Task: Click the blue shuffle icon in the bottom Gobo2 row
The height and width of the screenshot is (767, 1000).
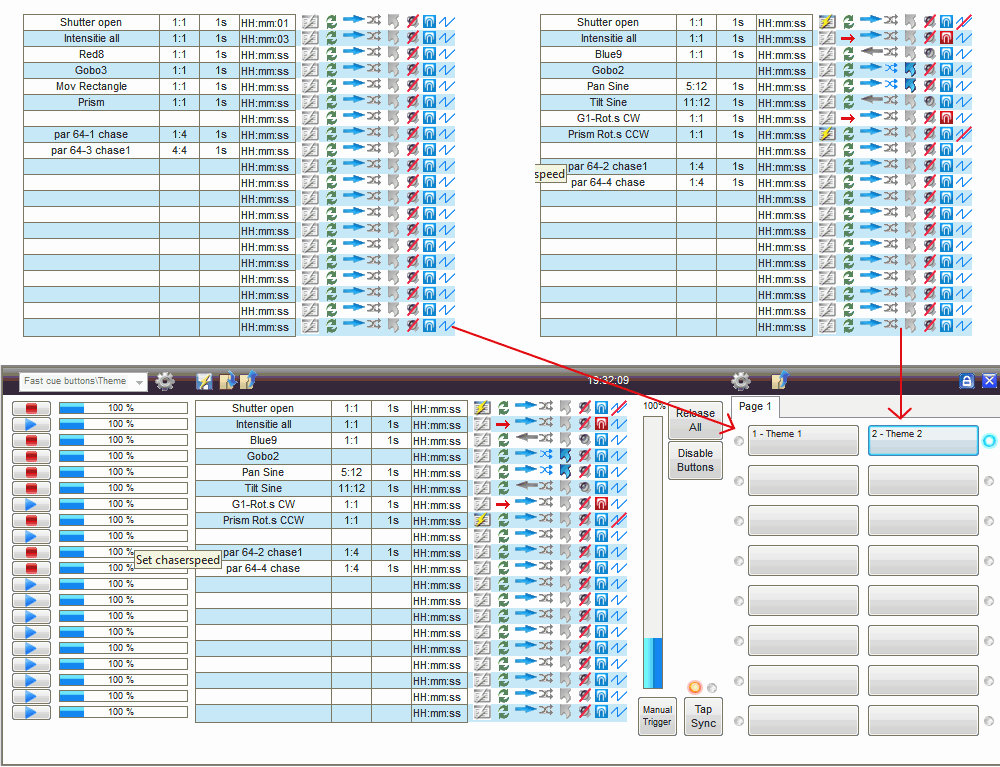Action: click(x=546, y=455)
